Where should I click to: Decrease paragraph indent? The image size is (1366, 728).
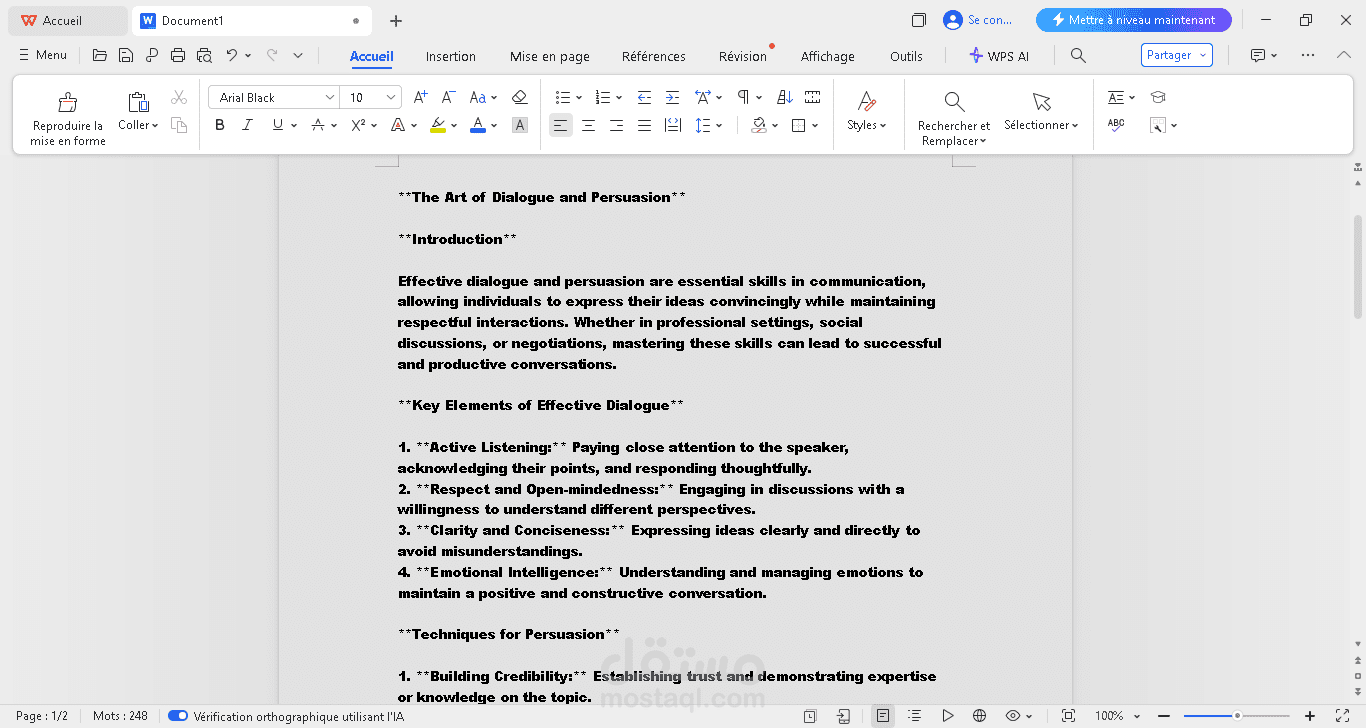coord(644,97)
